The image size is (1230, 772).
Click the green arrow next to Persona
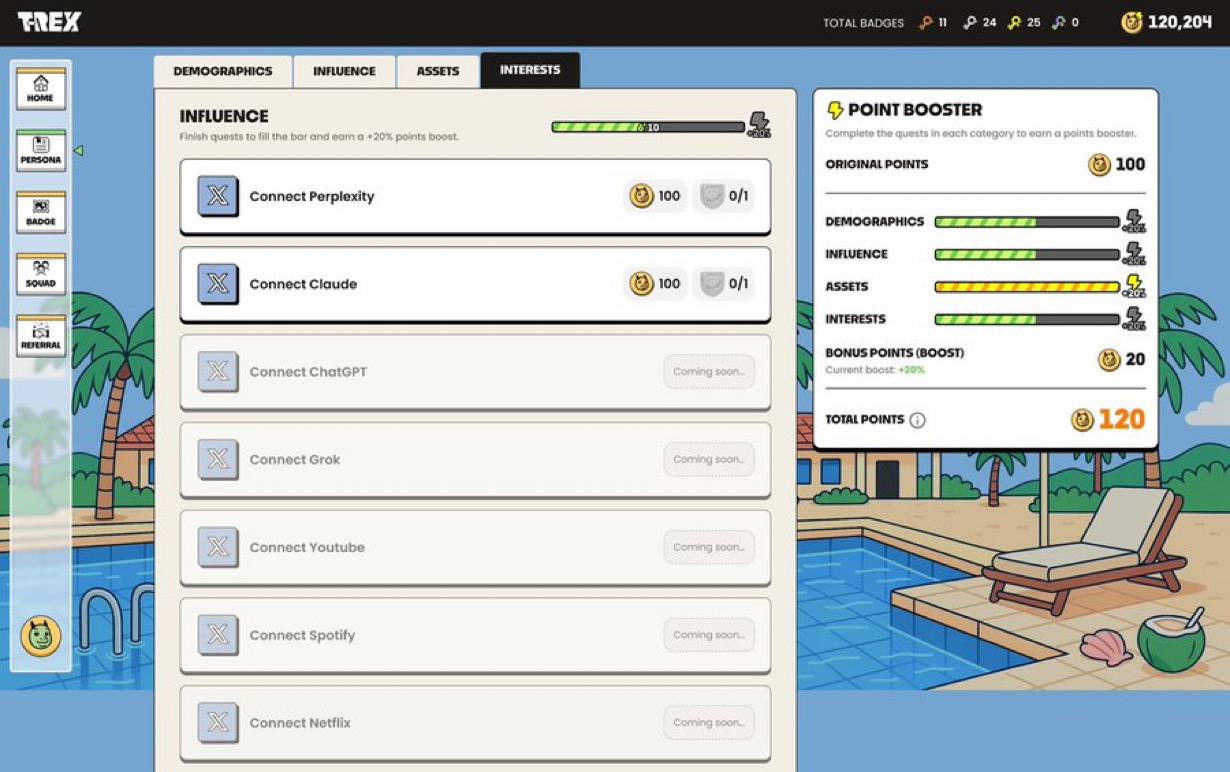coord(78,151)
